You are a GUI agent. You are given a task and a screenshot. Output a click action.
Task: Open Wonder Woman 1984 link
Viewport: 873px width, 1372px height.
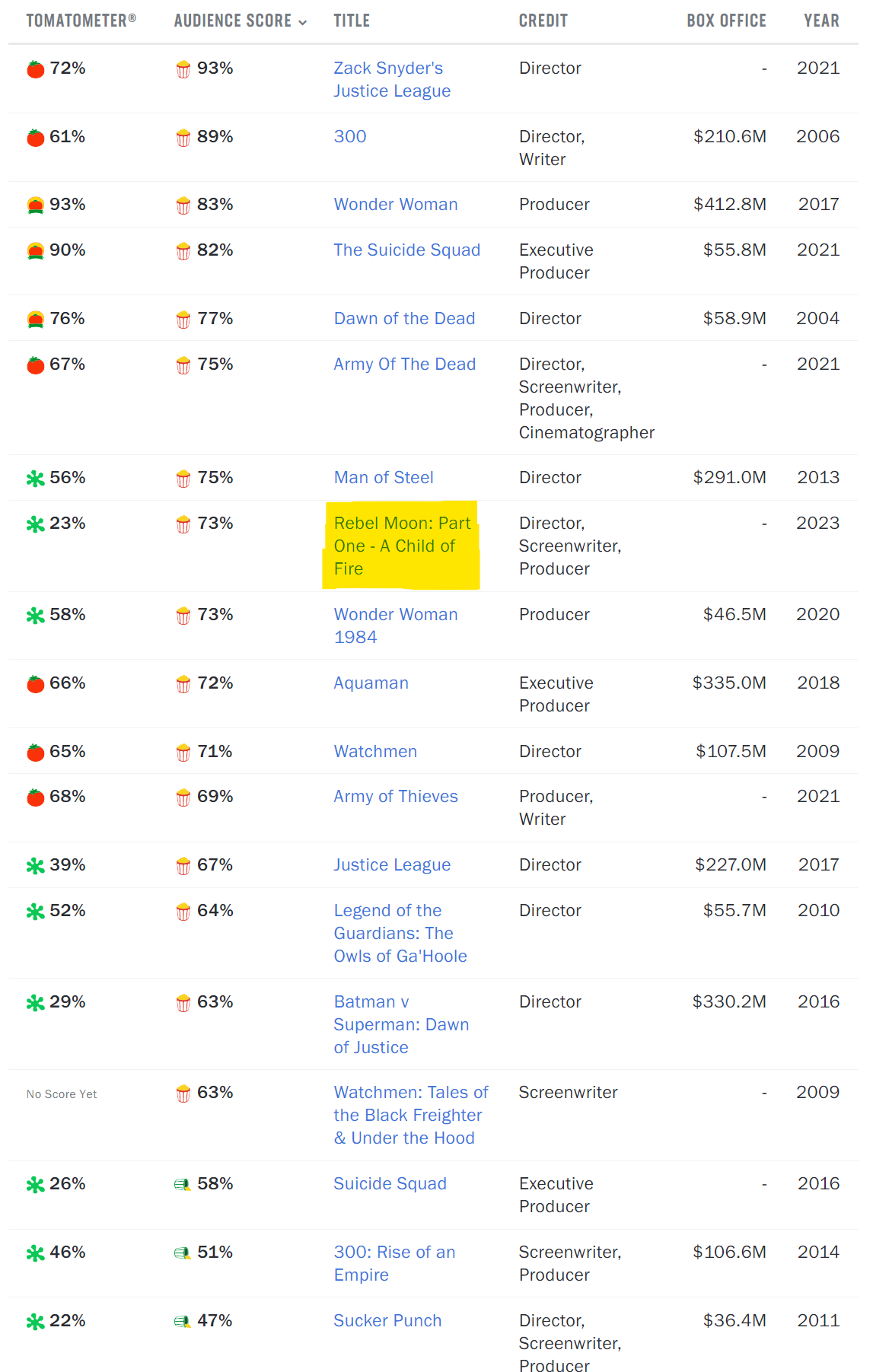[396, 626]
